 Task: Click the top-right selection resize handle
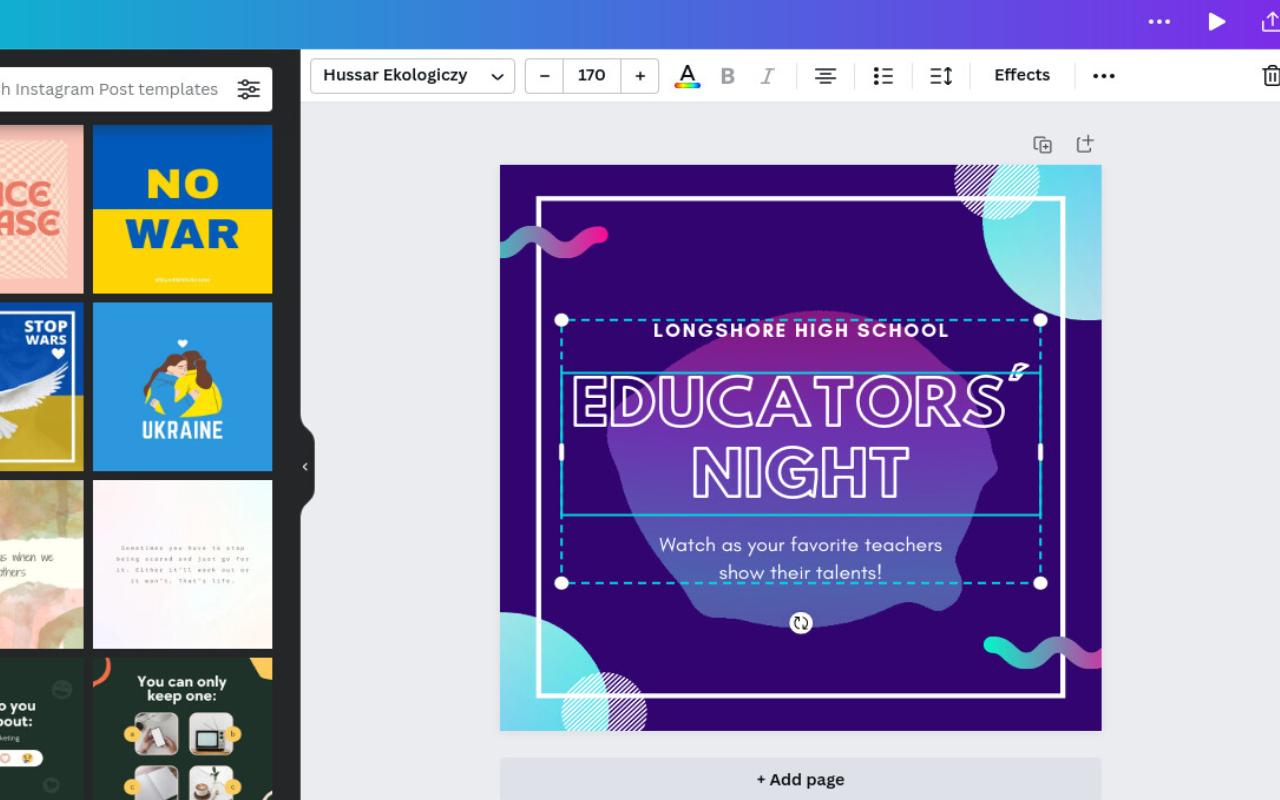(x=1040, y=320)
